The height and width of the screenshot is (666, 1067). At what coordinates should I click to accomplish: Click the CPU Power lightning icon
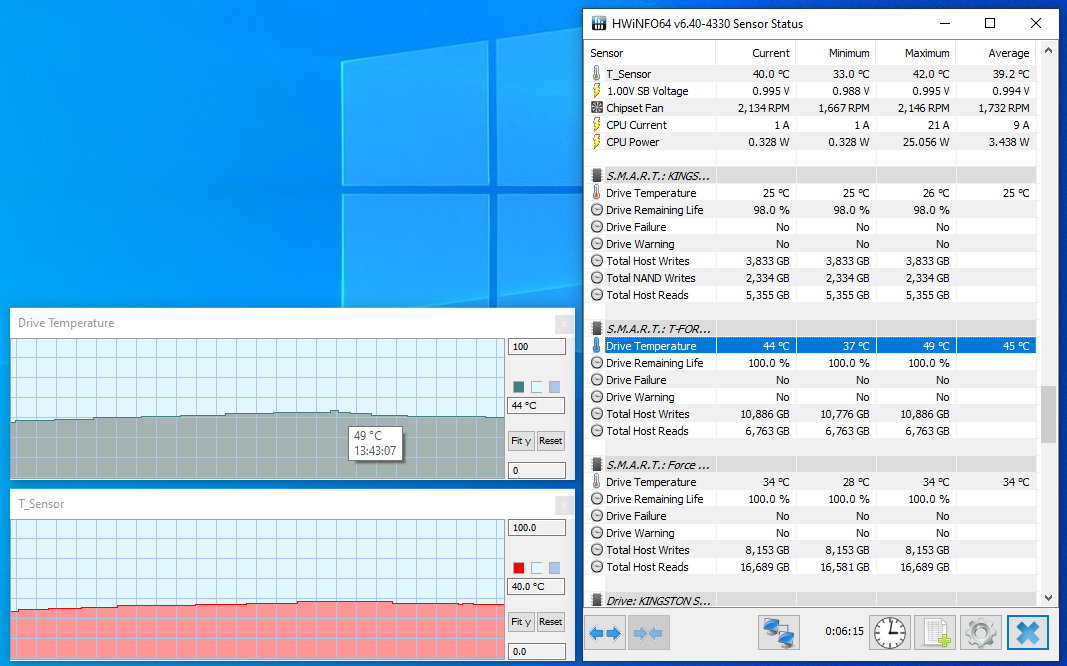597,141
